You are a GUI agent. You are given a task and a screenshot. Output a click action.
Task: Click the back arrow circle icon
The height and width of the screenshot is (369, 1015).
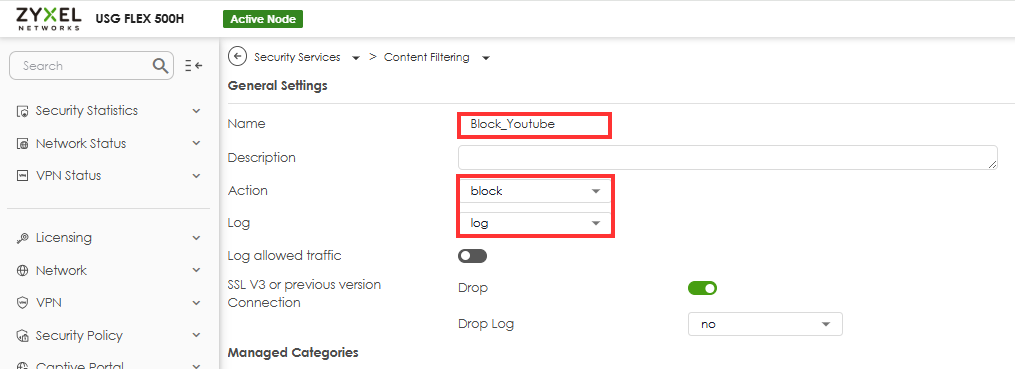click(x=238, y=57)
